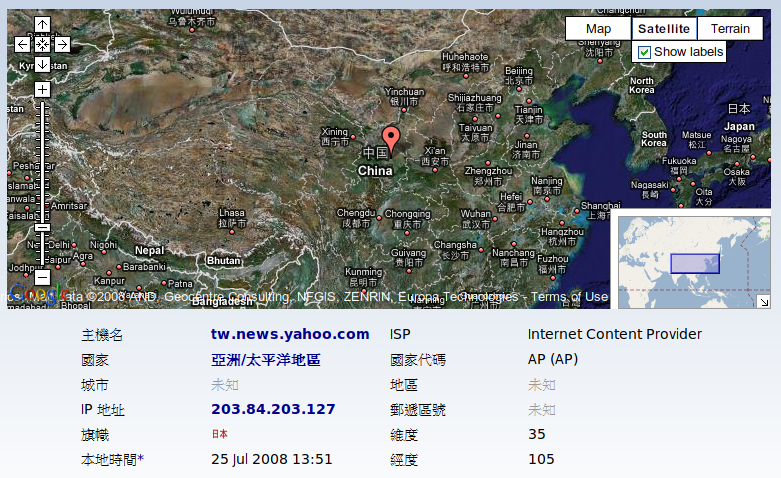The image size is (781, 478).
Task: Pan the map up with the arrow
Action: point(42,24)
